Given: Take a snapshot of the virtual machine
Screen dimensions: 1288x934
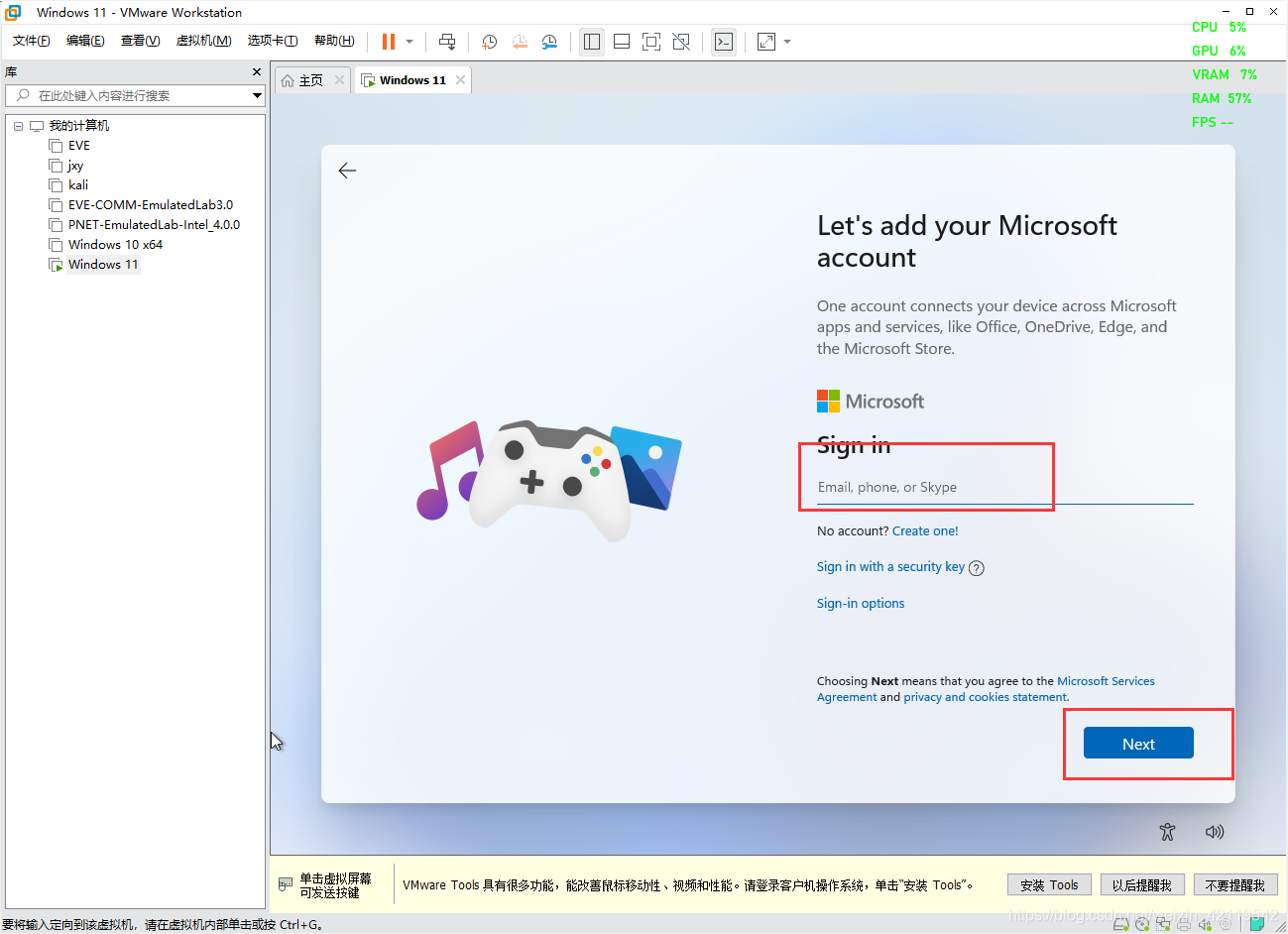Looking at the screenshot, I should click(x=490, y=42).
